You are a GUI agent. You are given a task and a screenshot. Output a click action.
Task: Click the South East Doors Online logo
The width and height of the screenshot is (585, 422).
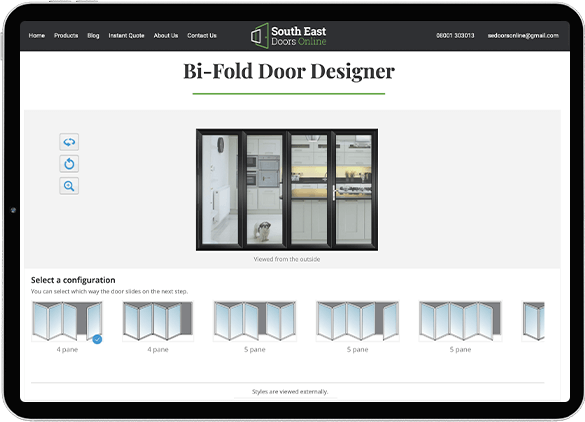[288, 35]
